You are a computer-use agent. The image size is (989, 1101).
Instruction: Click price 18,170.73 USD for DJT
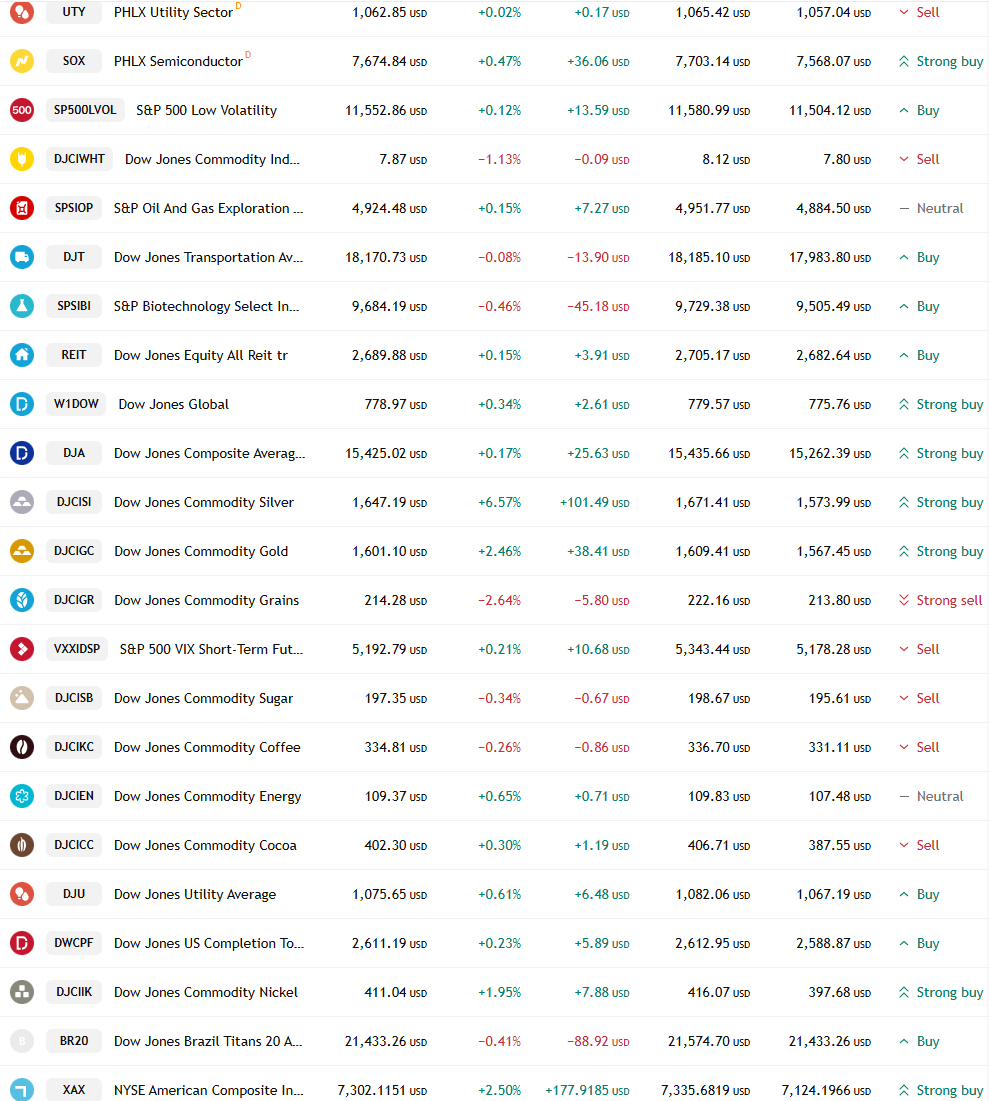[386, 258]
